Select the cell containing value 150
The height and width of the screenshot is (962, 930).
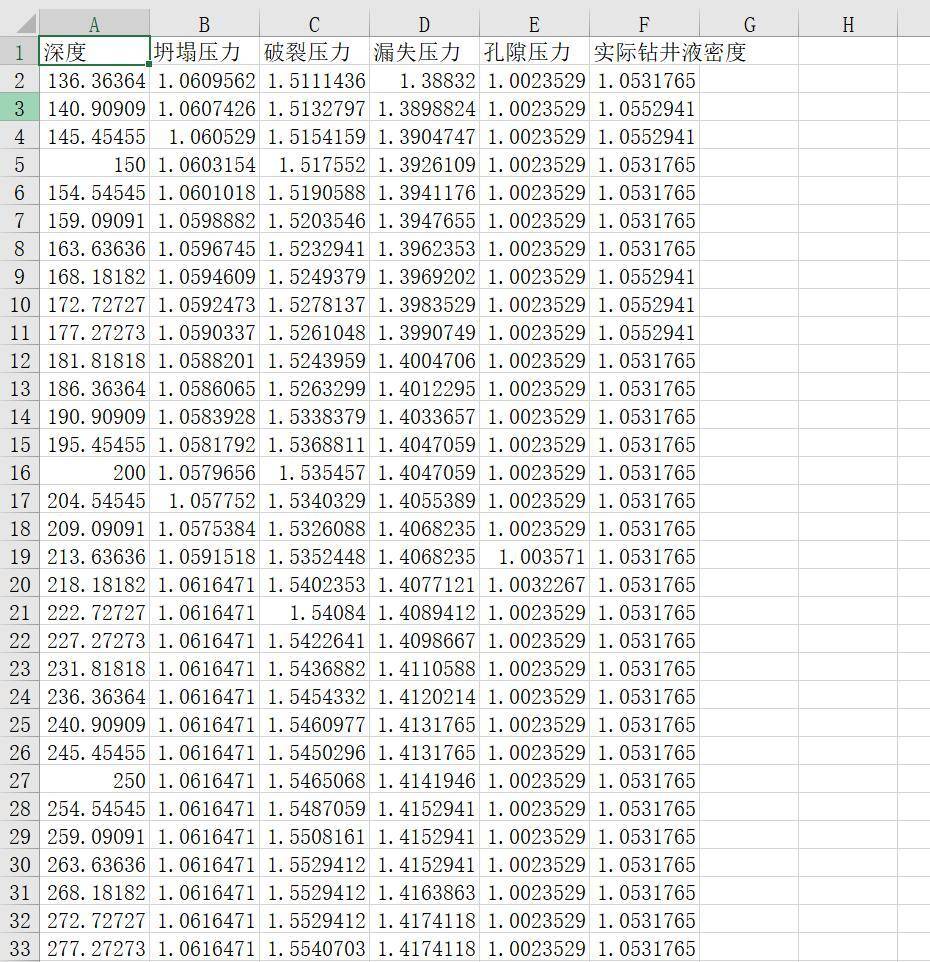[x=94, y=163]
